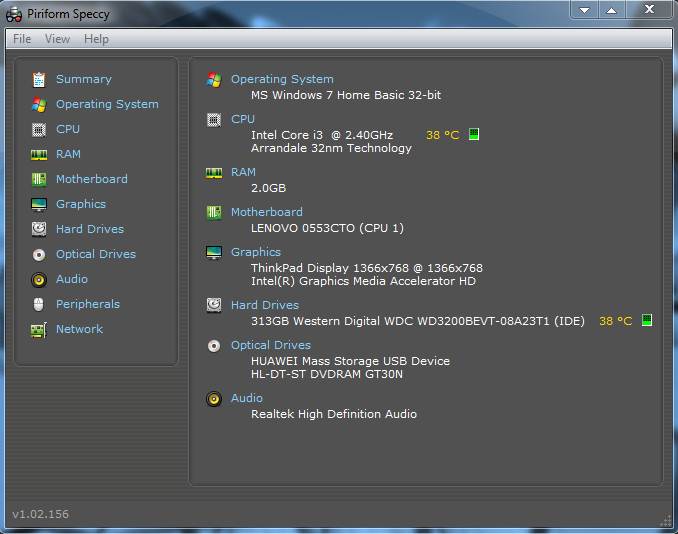678x534 pixels.
Task: Open Audio section from sidebar
Action: point(72,279)
